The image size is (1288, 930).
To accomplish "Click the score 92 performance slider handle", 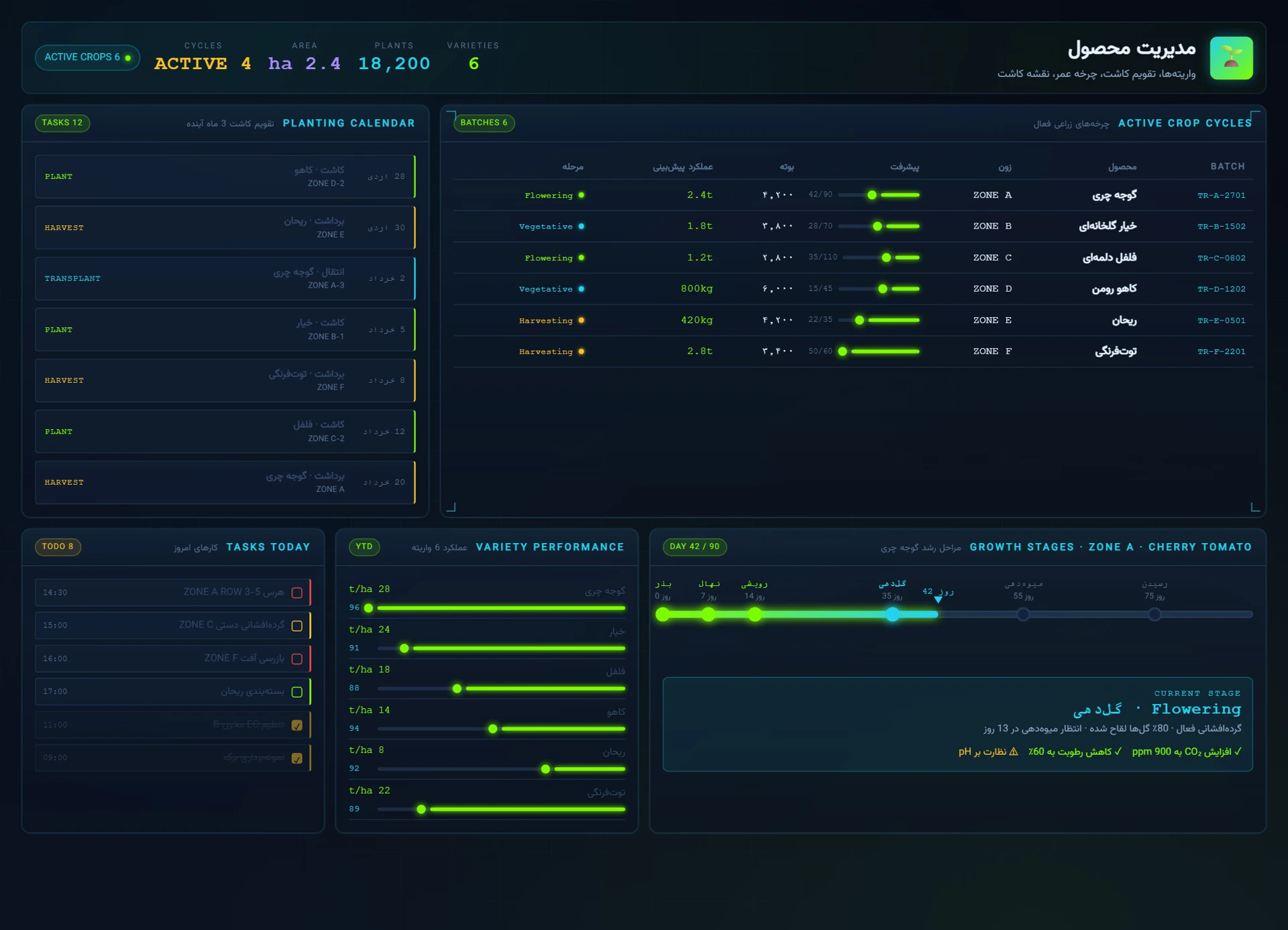I will (545, 769).
